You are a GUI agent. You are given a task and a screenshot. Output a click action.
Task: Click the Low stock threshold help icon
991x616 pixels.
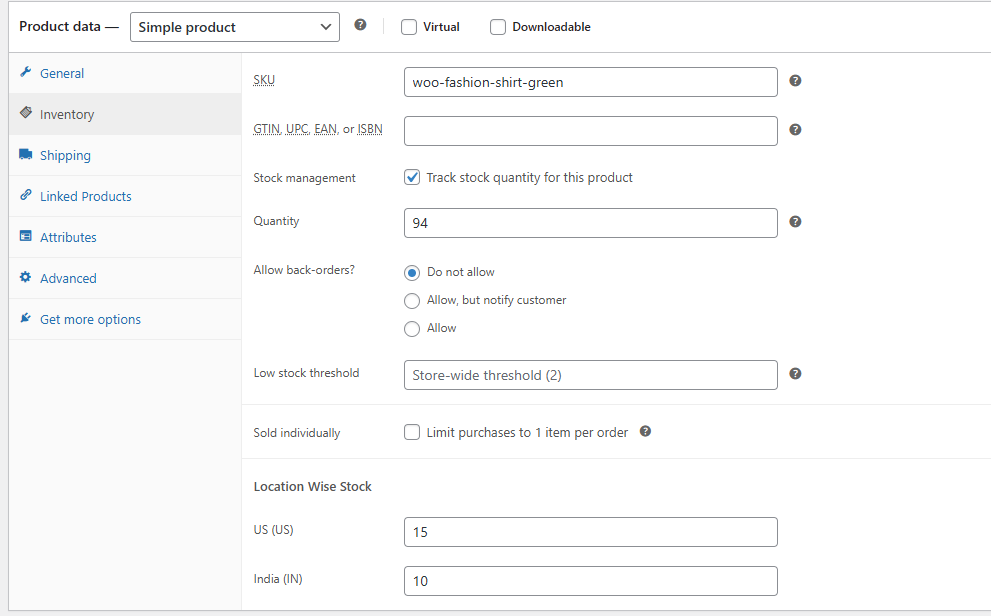[x=795, y=374]
